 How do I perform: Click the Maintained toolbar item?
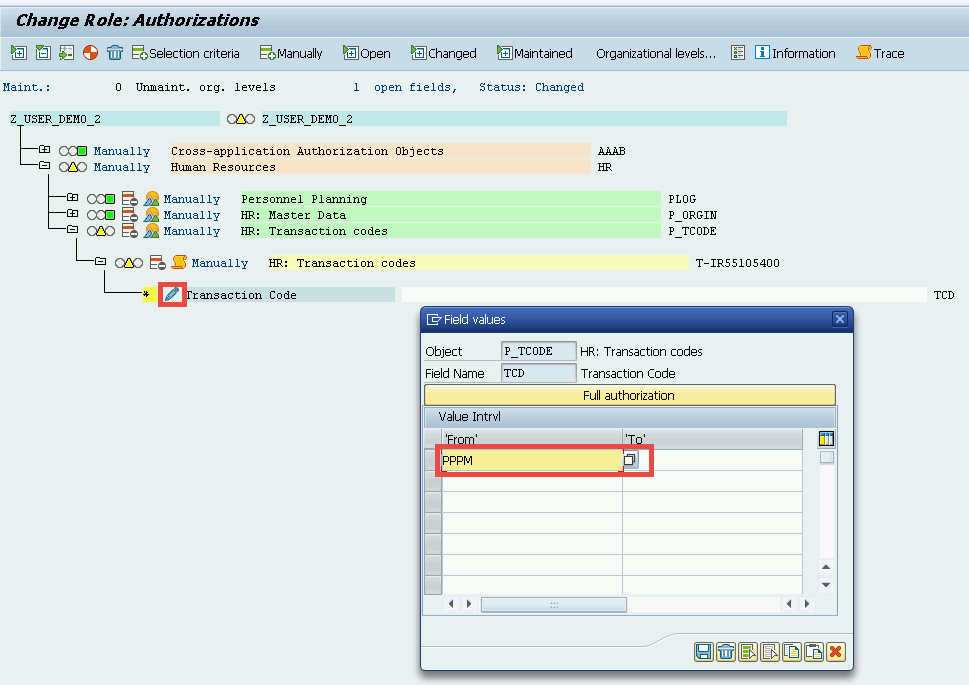click(x=535, y=53)
